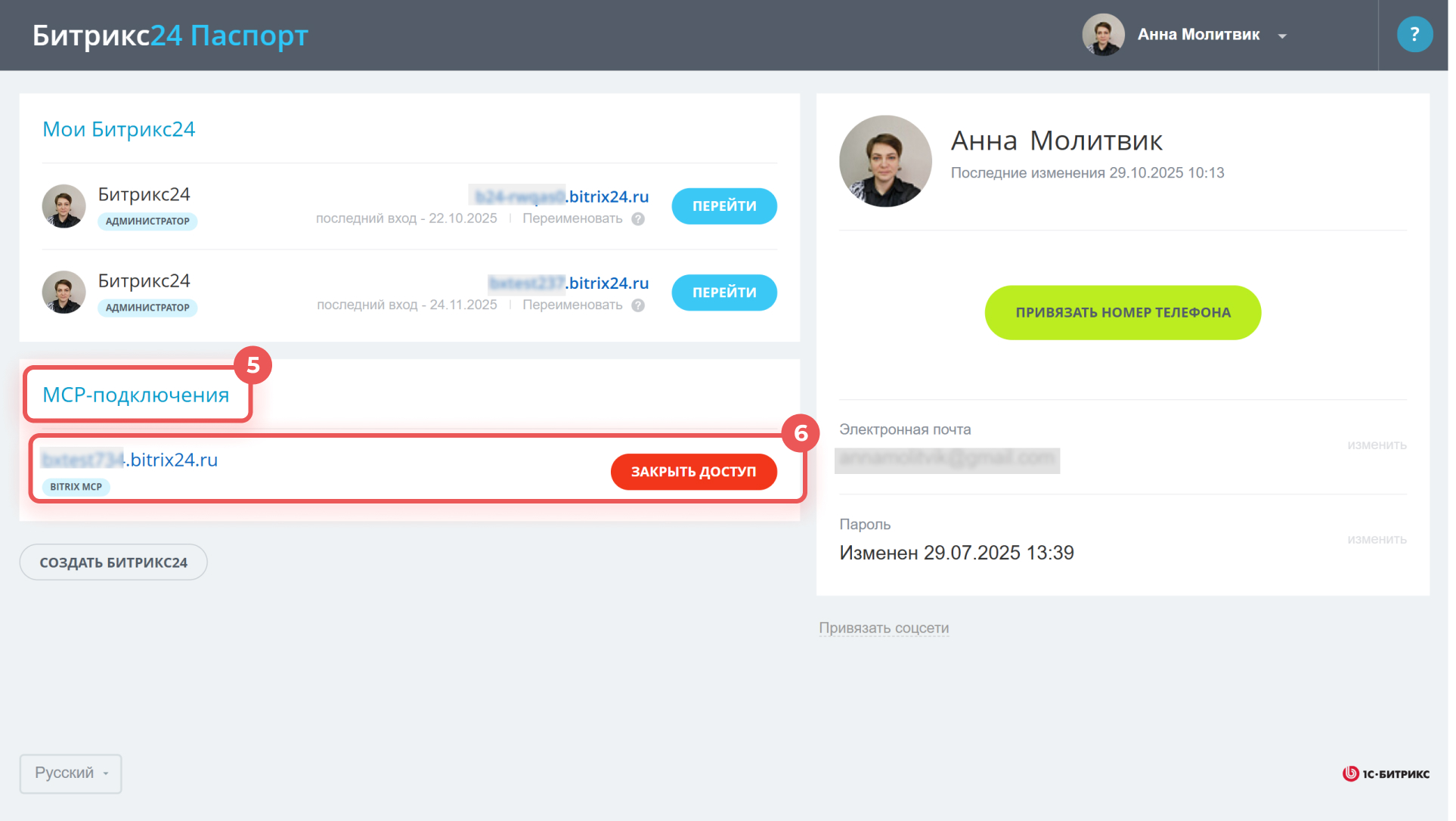
Task: Click the ЗАКРЫТЬ ДОСТУП red button
Action: [x=693, y=472]
